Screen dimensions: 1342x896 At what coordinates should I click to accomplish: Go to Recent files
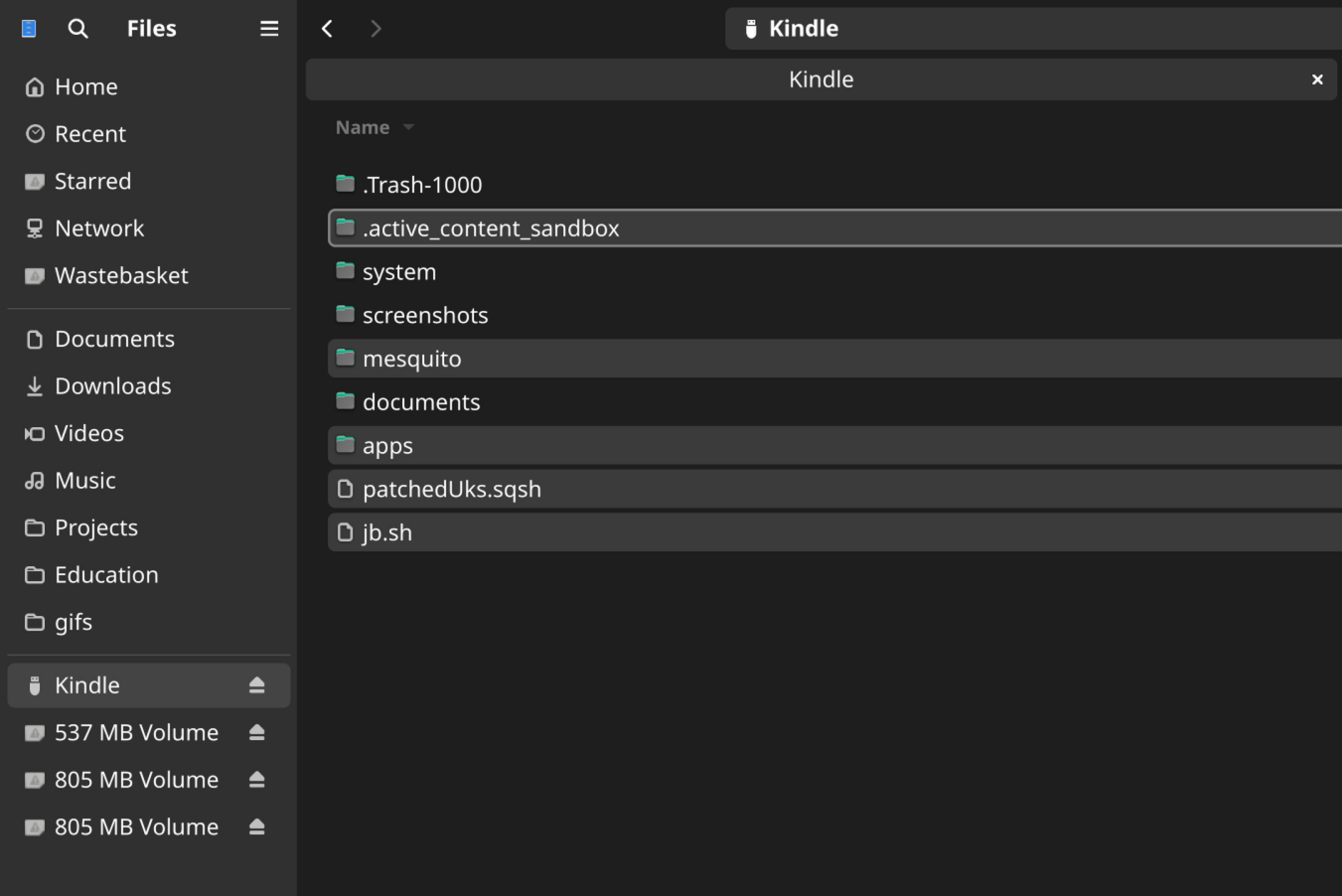coord(89,134)
